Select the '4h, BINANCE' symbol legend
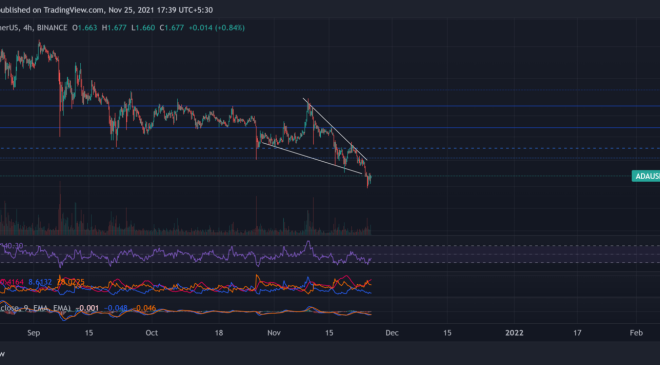 point(45,28)
